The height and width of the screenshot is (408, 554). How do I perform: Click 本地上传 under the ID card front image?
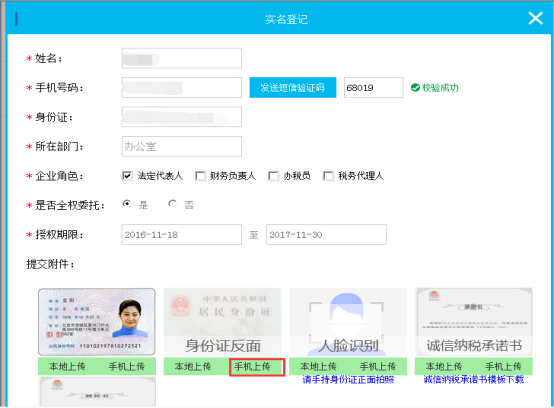coord(67,366)
